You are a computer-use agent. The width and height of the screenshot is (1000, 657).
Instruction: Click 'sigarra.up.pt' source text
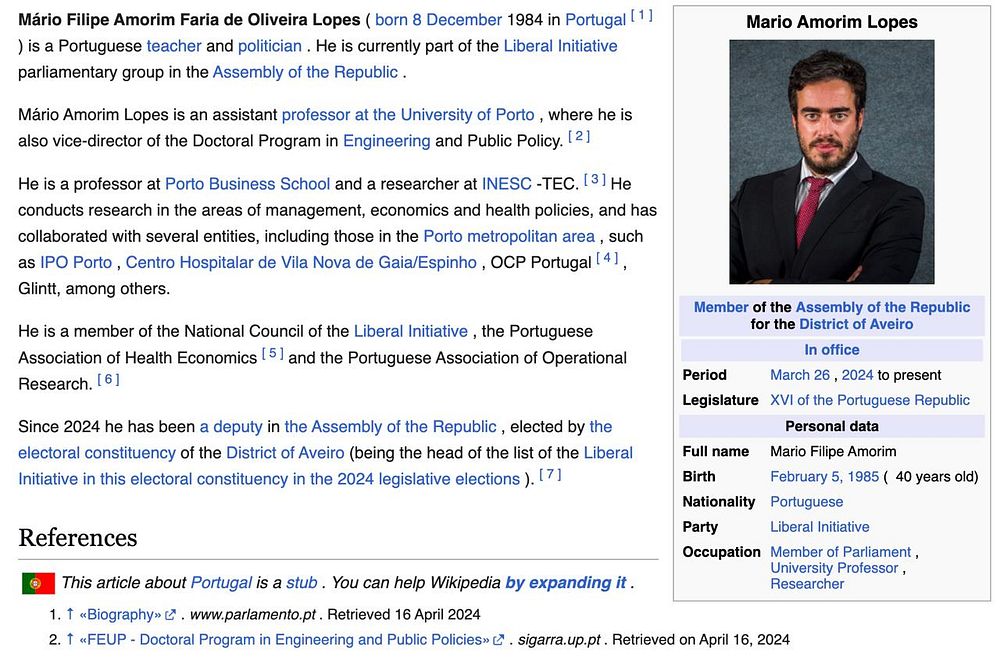coord(559,640)
